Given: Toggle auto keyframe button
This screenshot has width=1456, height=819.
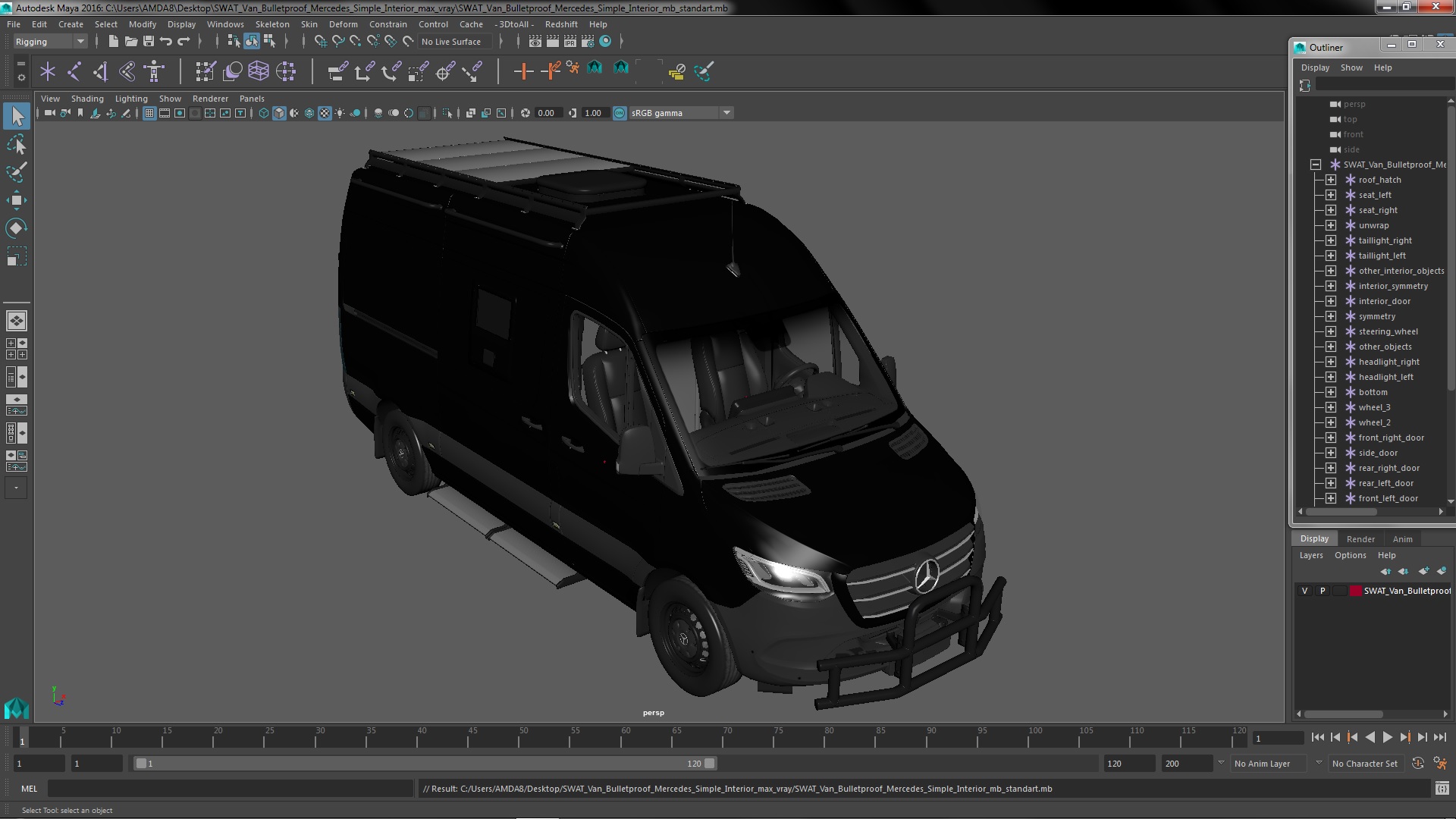Looking at the screenshot, I should coord(1418,764).
